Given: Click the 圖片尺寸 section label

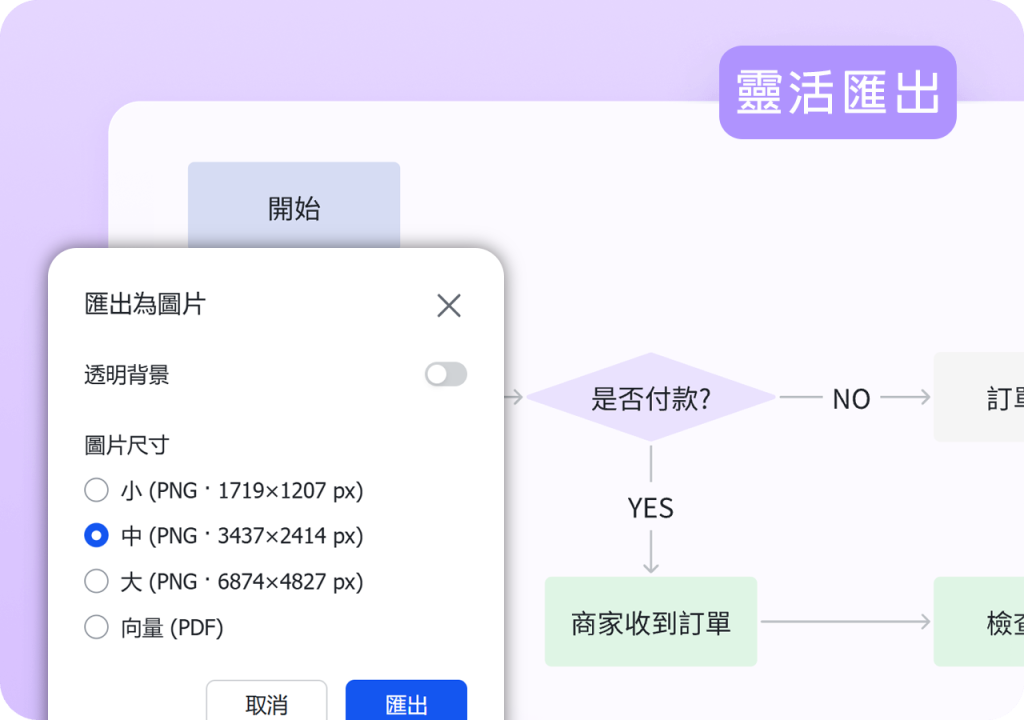Looking at the screenshot, I should (127, 446).
